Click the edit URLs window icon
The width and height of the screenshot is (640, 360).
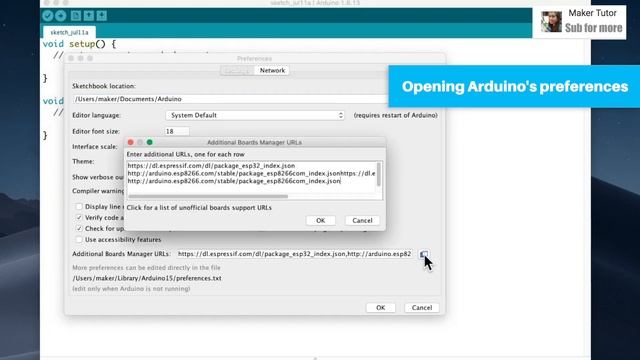coord(424,254)
